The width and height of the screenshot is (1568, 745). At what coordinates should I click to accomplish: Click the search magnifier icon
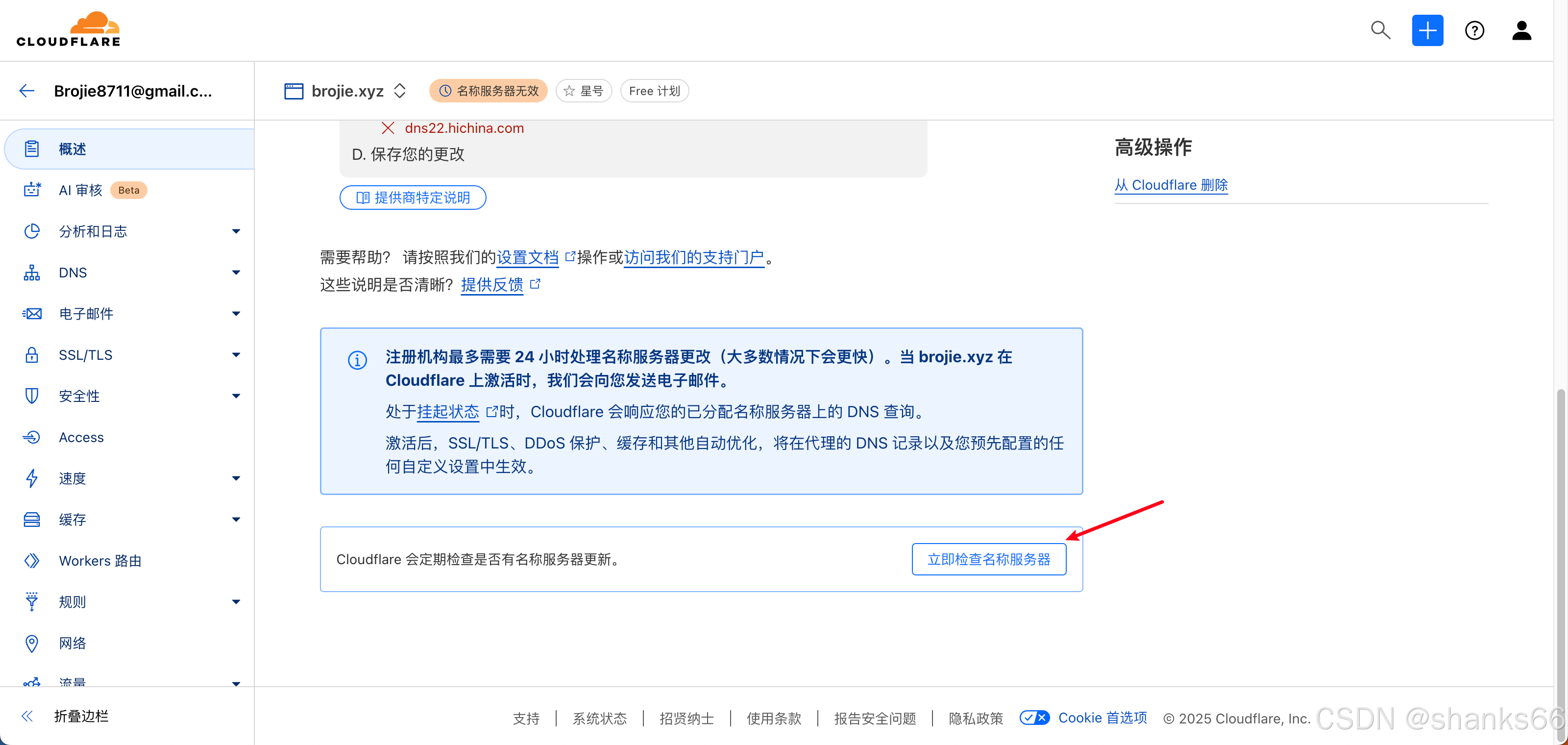1380,30
